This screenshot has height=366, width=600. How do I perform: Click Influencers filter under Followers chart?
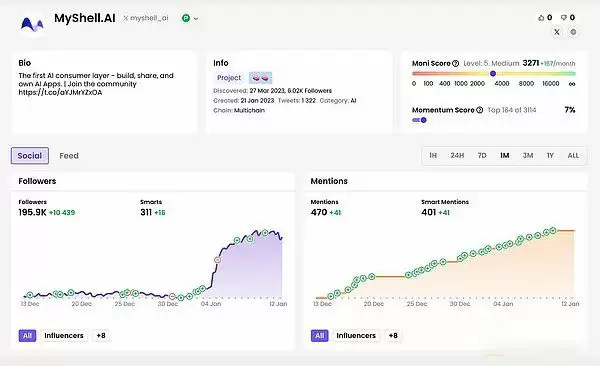point(64,336)
